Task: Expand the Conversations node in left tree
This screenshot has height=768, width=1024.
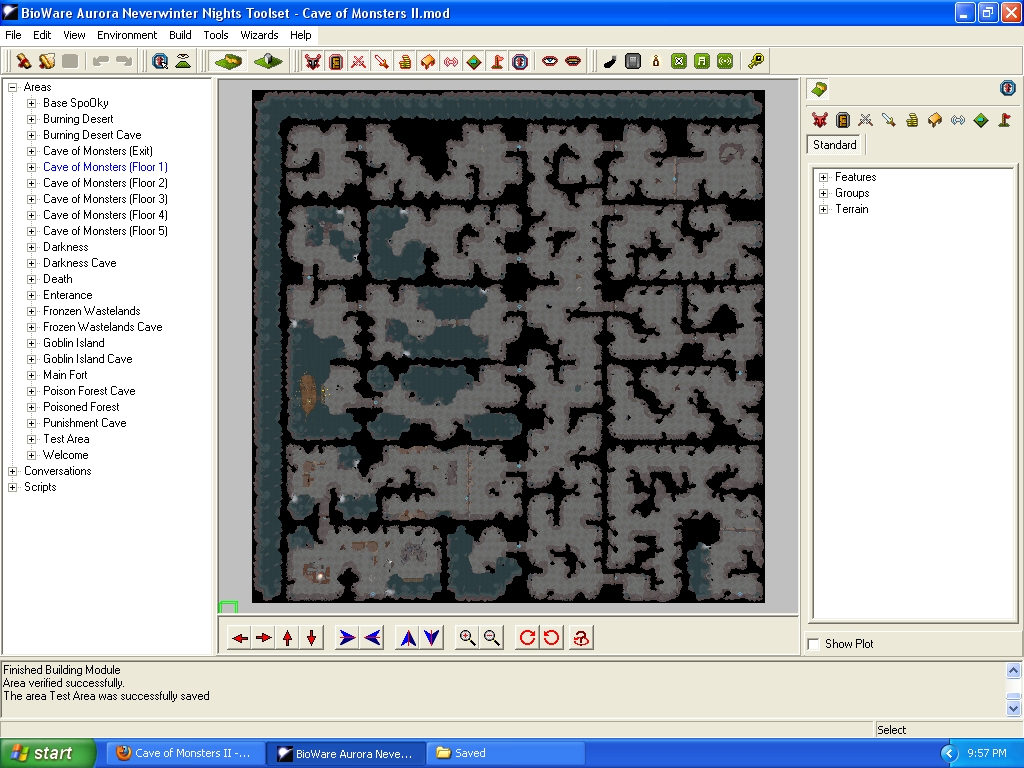Action: [13, 471]
